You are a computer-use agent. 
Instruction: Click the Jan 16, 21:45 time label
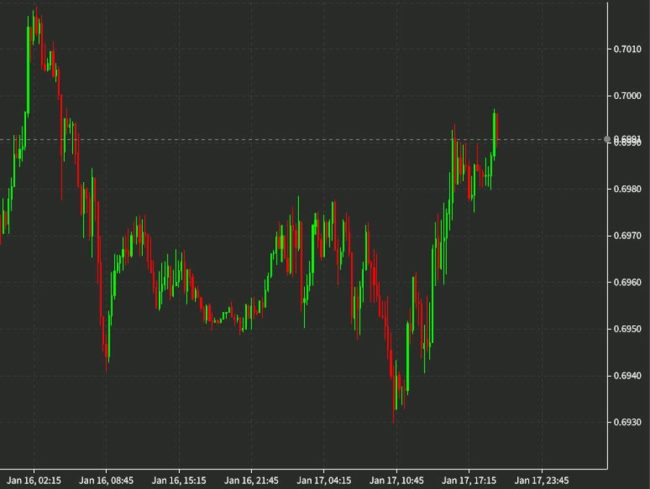(251, 479)
